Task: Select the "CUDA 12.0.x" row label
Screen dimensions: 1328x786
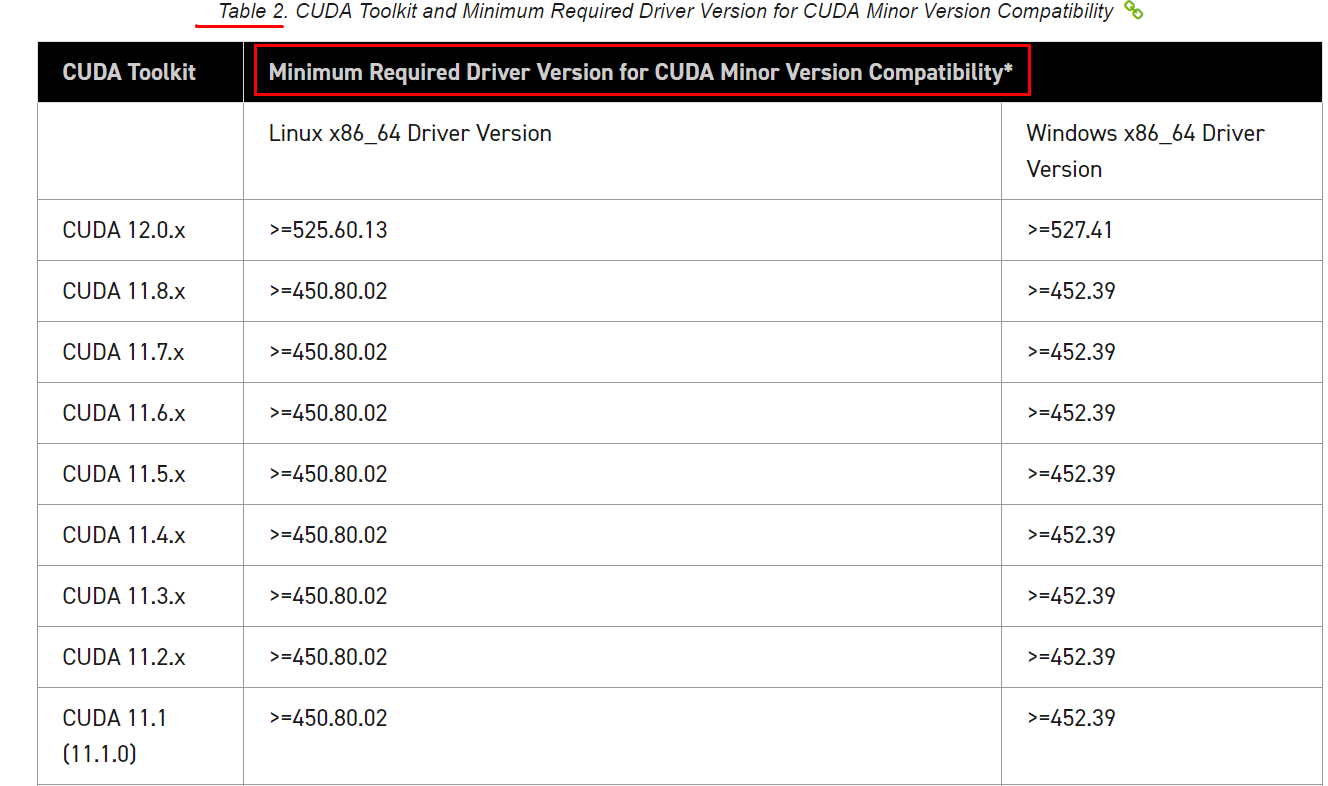Action: pos(124,230)
